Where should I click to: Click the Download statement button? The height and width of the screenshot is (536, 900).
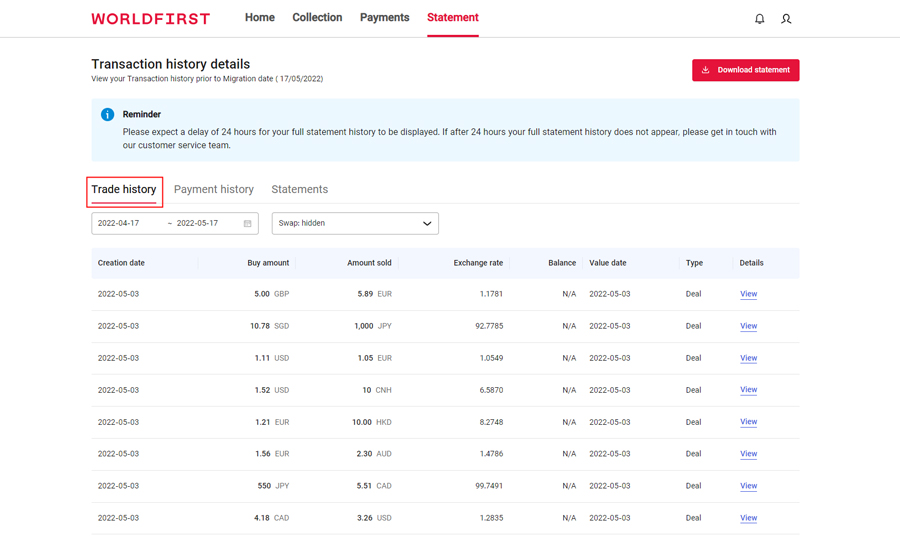coord(745,70)
